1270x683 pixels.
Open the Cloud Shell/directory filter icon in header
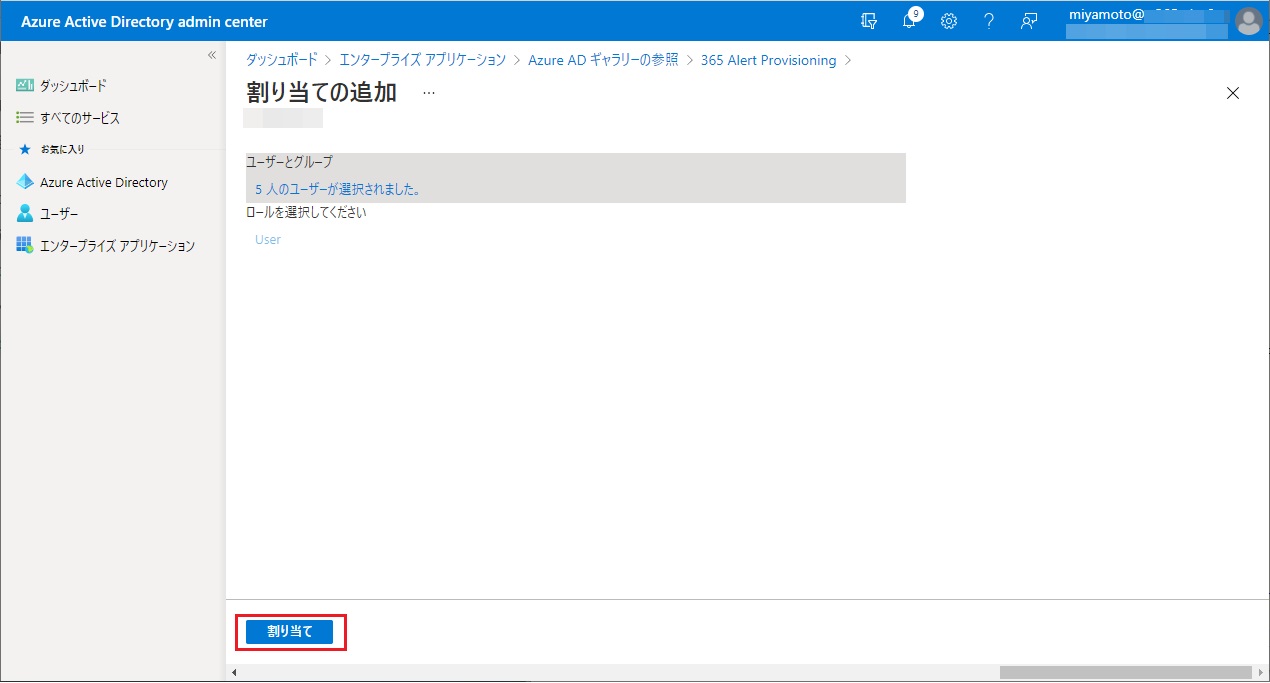[869, 21]
